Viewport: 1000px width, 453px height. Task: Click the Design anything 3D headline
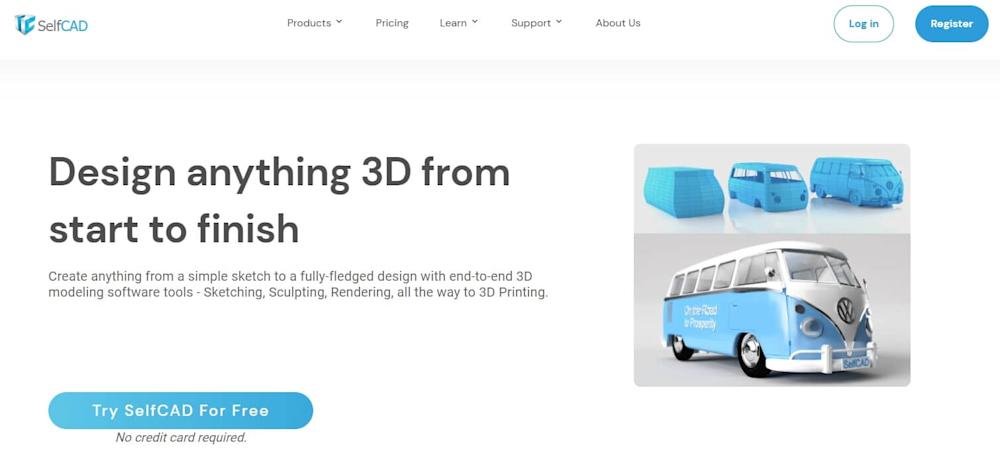pyautogui.click(x=279, y=200)
